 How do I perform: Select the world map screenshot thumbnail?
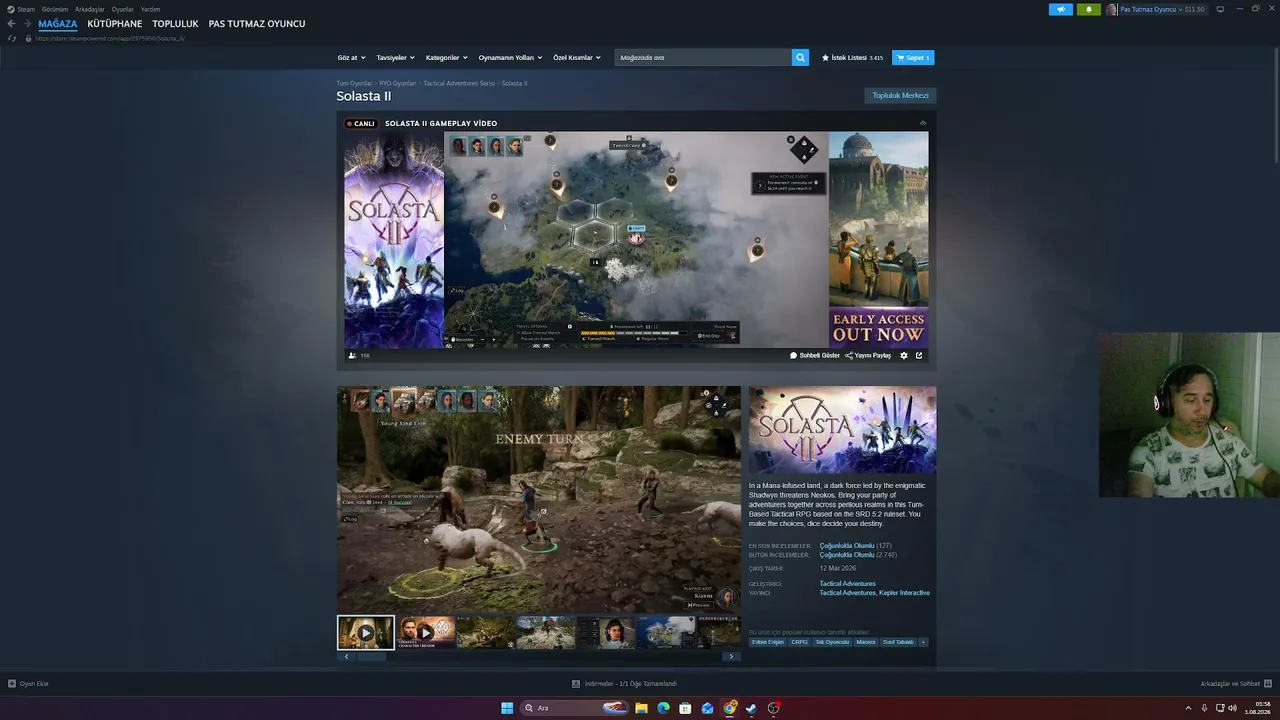coord(666,632)
